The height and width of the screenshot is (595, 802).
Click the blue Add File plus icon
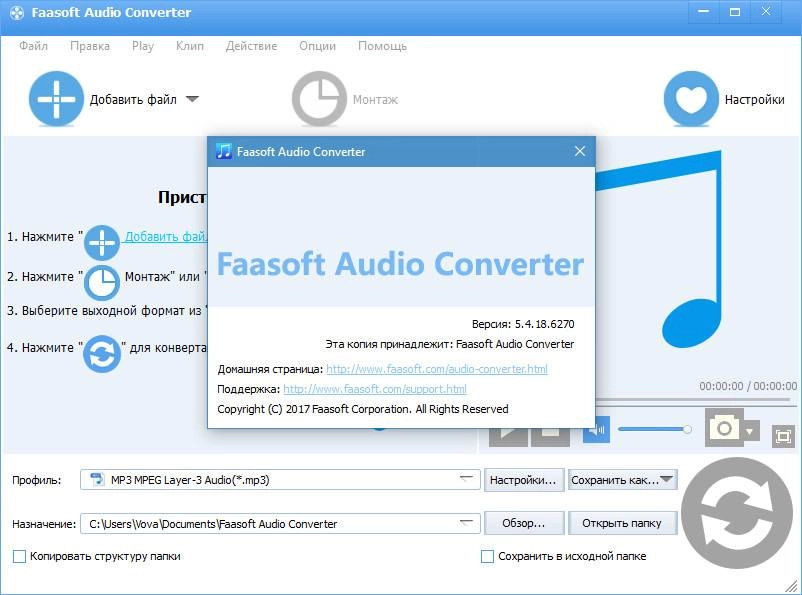coord(56,99)
